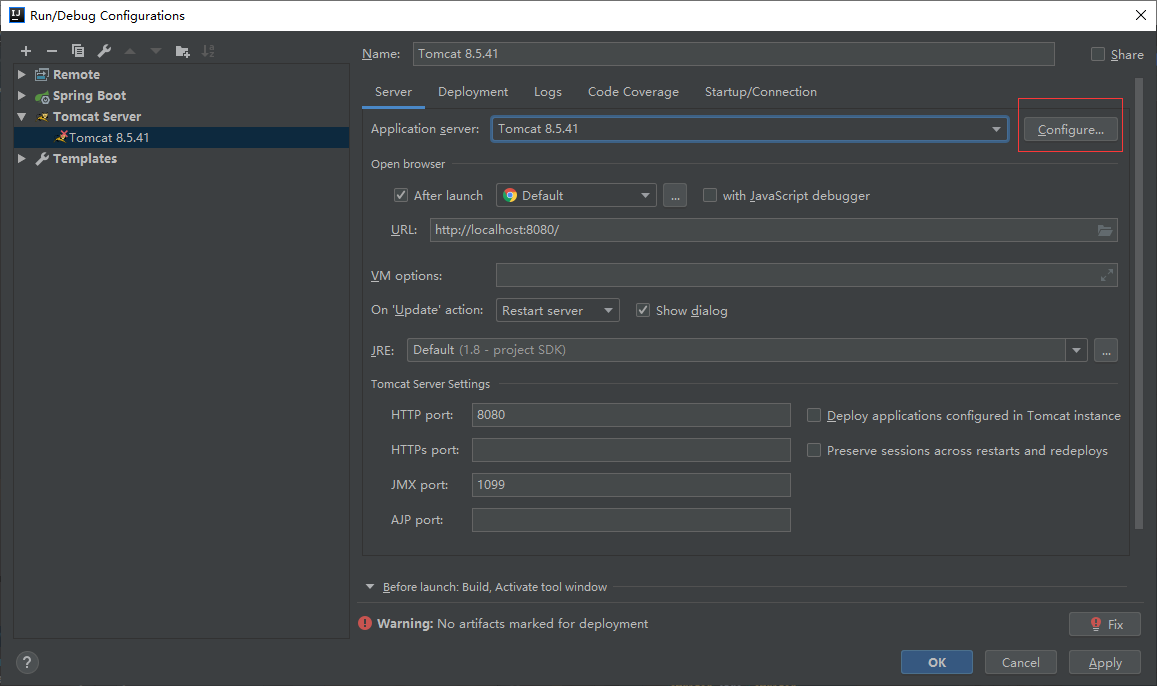The image size is (1157, 686).
Task: Remove configuration with minus icon
Action: point(52,51)
